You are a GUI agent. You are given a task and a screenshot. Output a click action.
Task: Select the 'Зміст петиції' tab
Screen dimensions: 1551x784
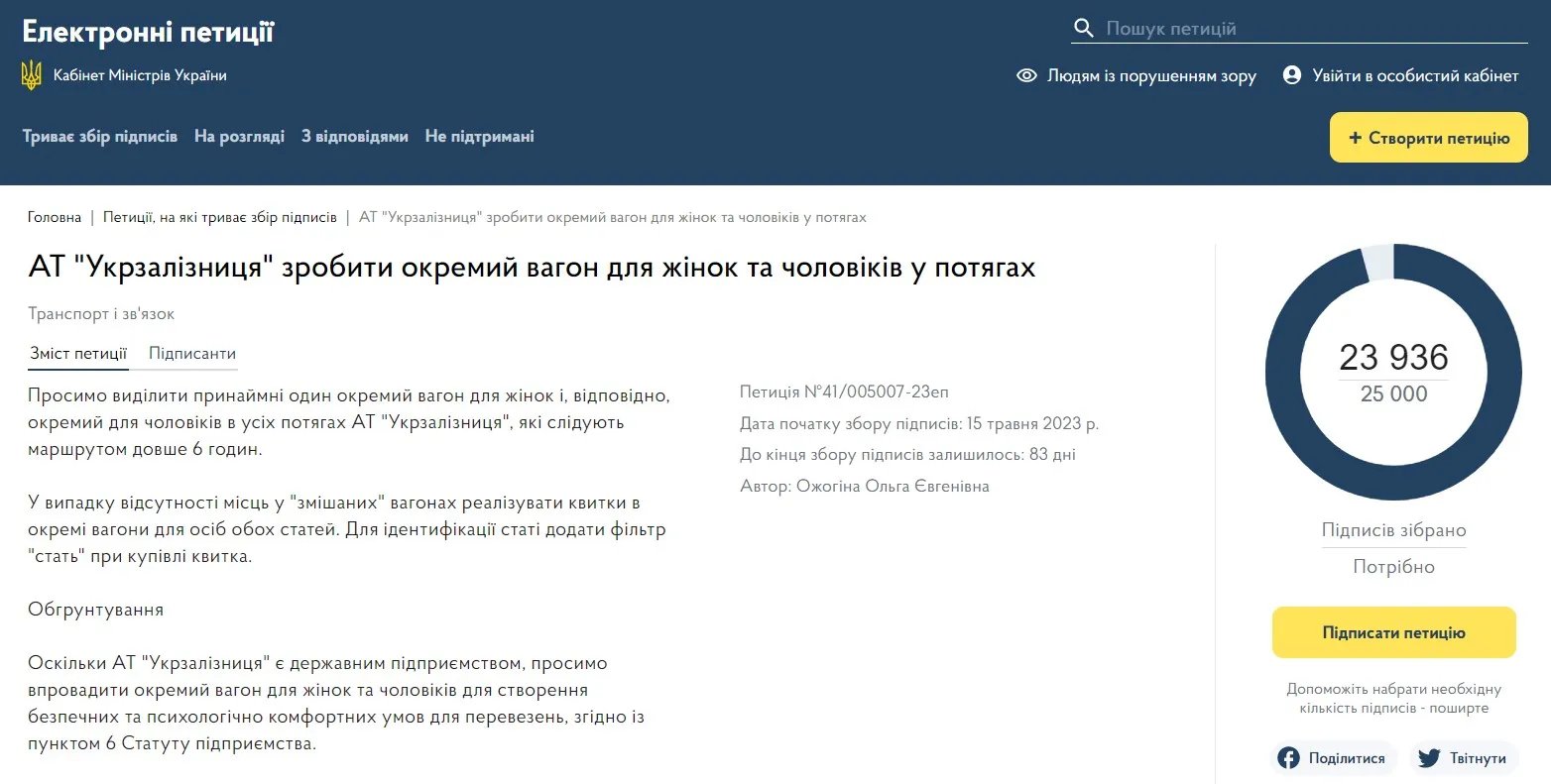click(x=78, y=353)
